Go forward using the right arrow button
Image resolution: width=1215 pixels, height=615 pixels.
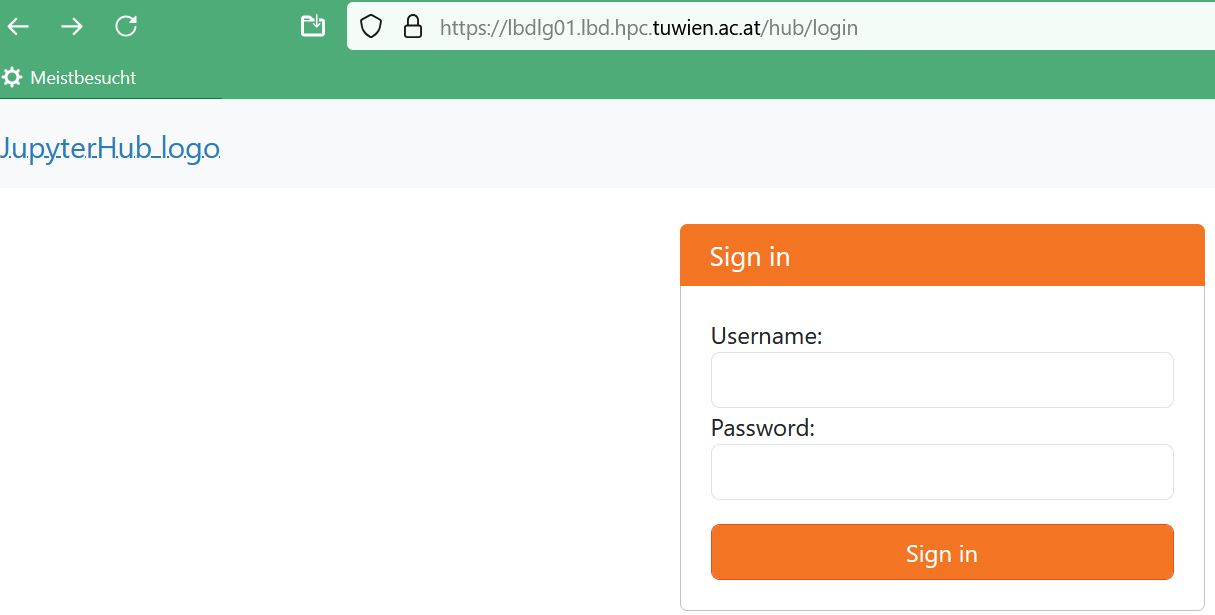[x=72, y=27]
